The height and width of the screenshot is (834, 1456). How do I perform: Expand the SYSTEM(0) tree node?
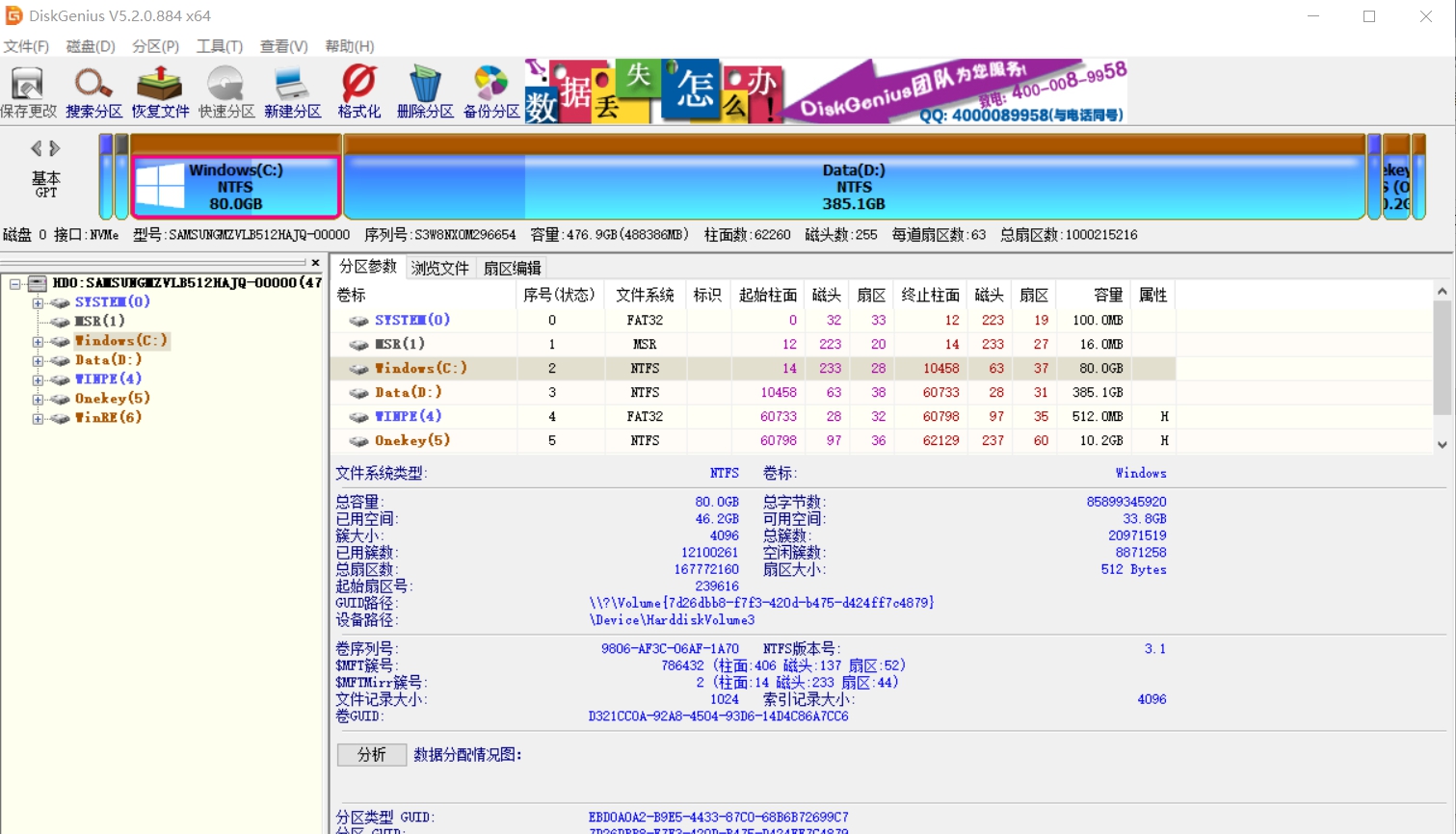(38, 302)
